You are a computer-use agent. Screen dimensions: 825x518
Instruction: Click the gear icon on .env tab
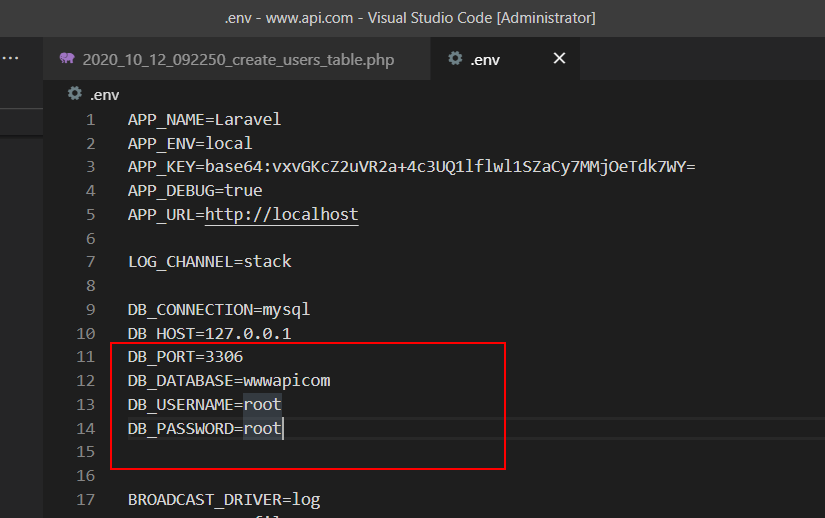[455, 58]
